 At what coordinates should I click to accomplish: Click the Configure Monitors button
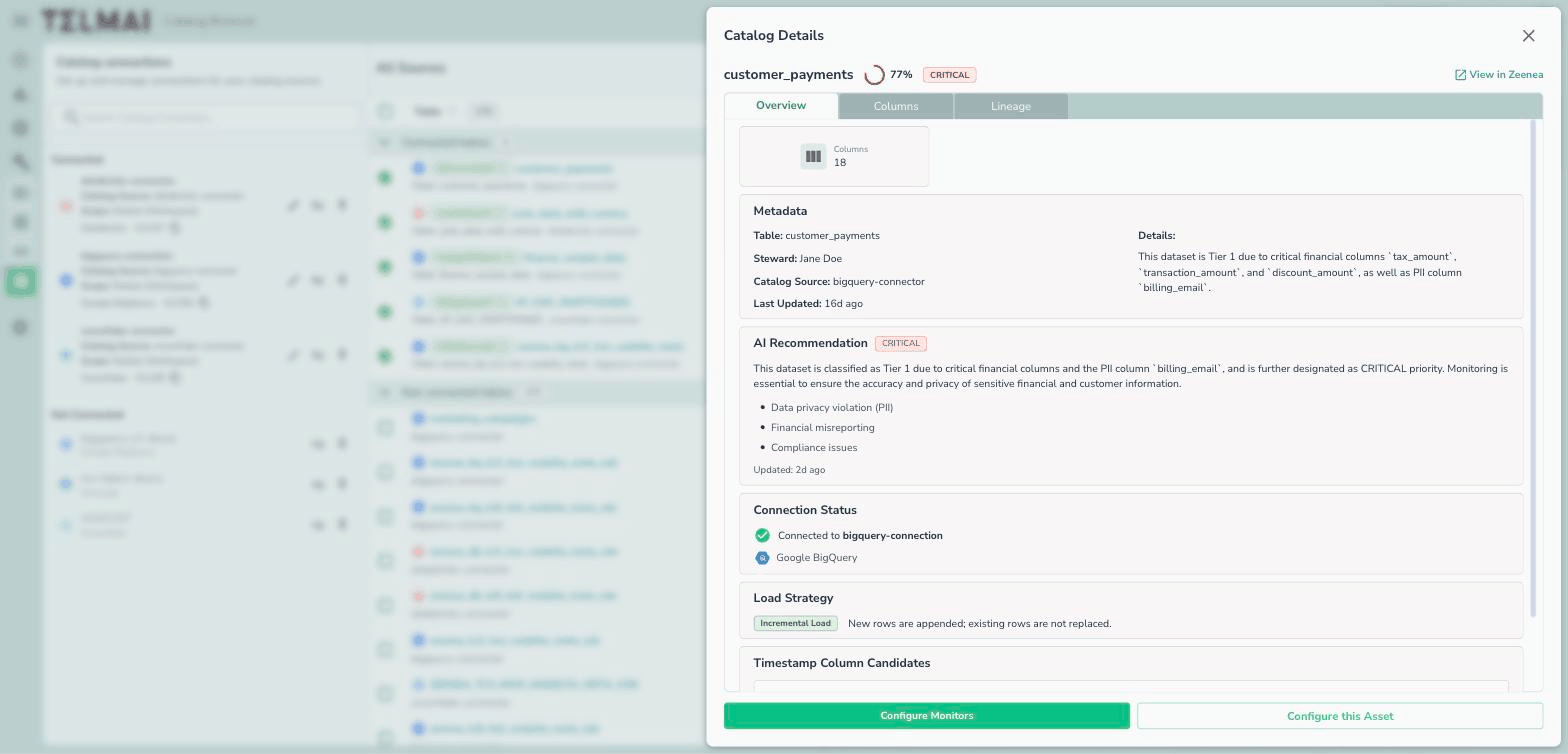coord(927,716)
